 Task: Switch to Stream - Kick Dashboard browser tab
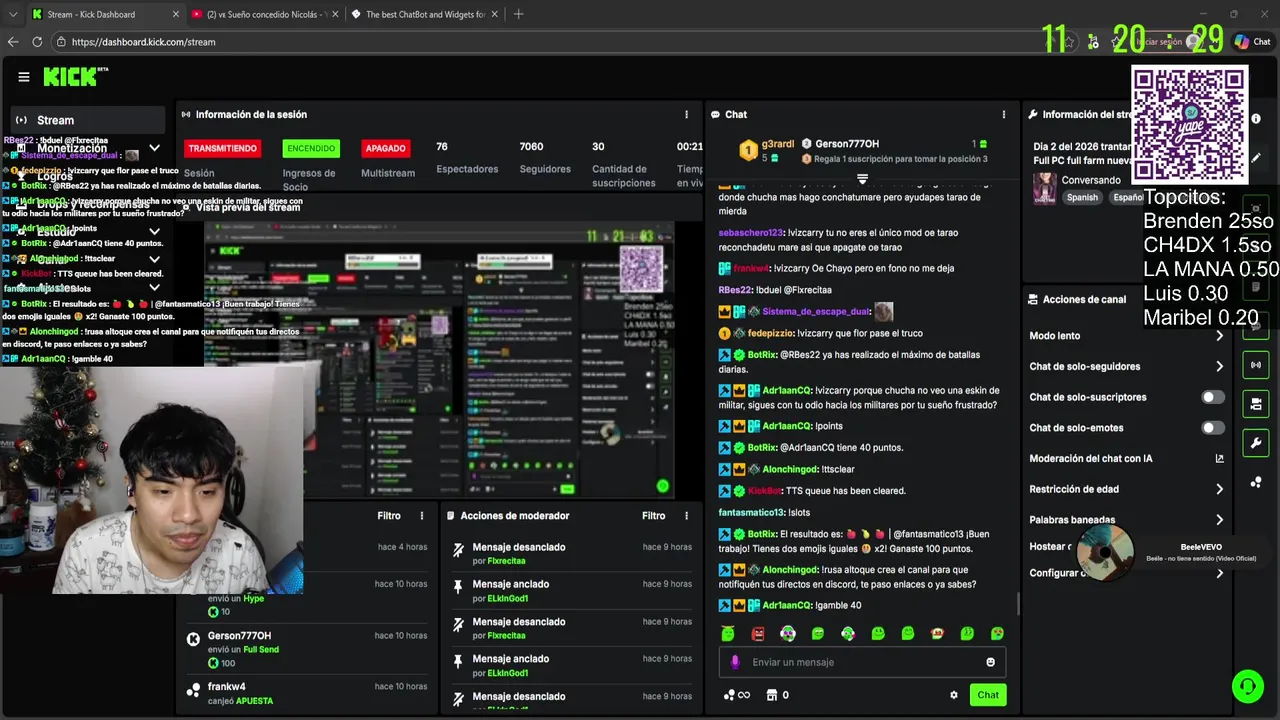tap(105, 14)
